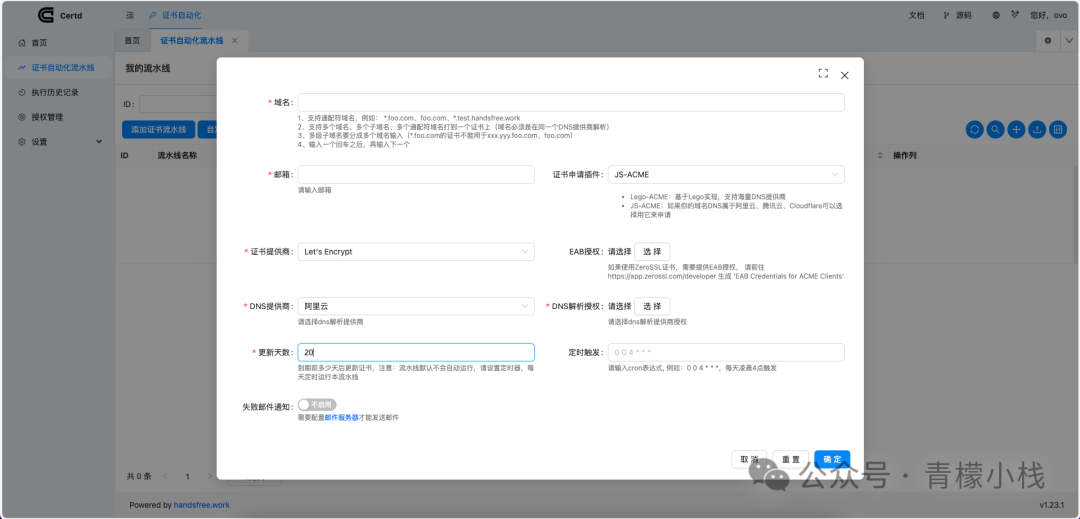The width and height of the screenshot is (1080, 519).
Task: Click the theme sparkle icon in the header
Action: pos(1015,14)
